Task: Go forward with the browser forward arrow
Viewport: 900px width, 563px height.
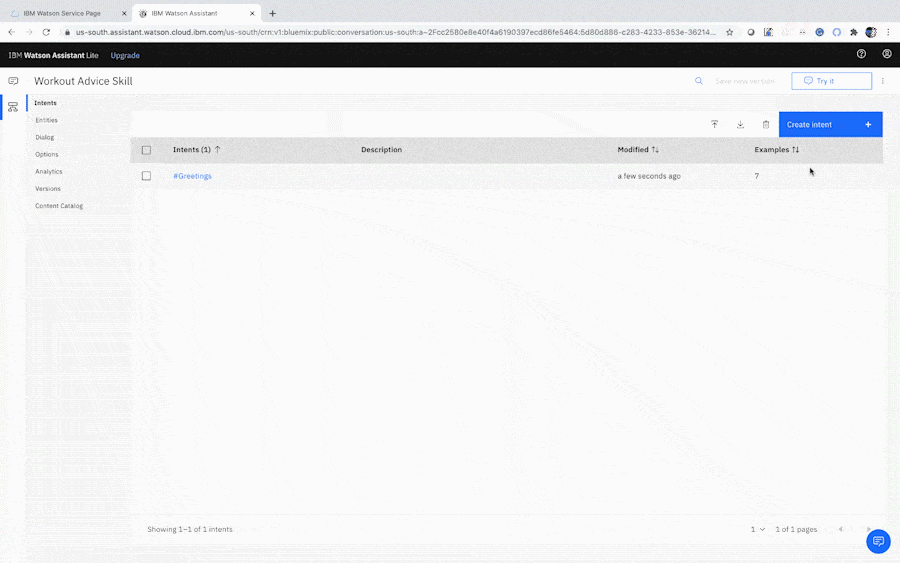Action: (x=29, y=32)
